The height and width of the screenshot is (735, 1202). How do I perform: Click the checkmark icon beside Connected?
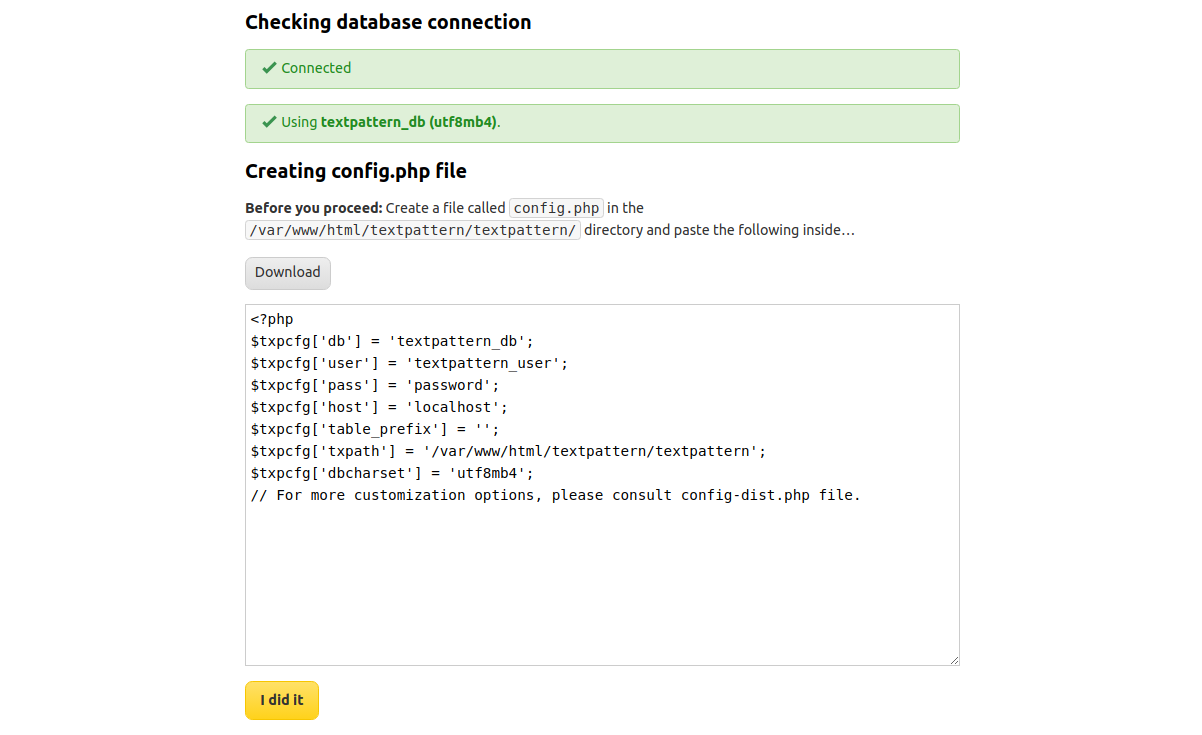(269, 68)
